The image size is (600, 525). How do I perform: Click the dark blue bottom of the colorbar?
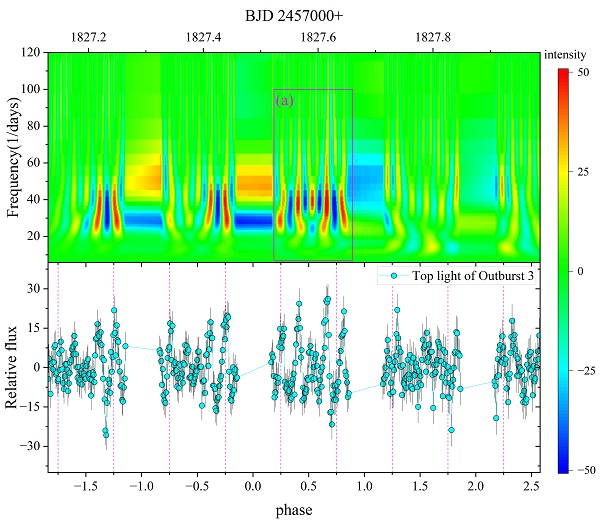tap(563, 464)
